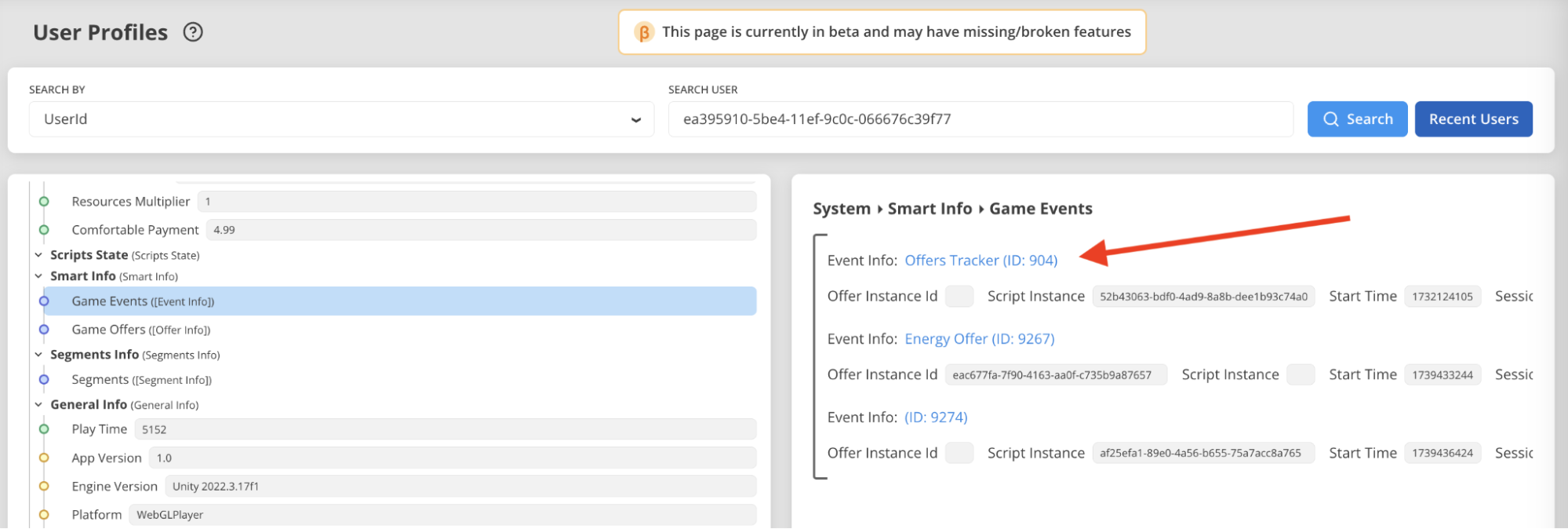This screenshot has height=529, width=1568.
Task: Collapse the Scripts State section
Action: click(38, 255)
